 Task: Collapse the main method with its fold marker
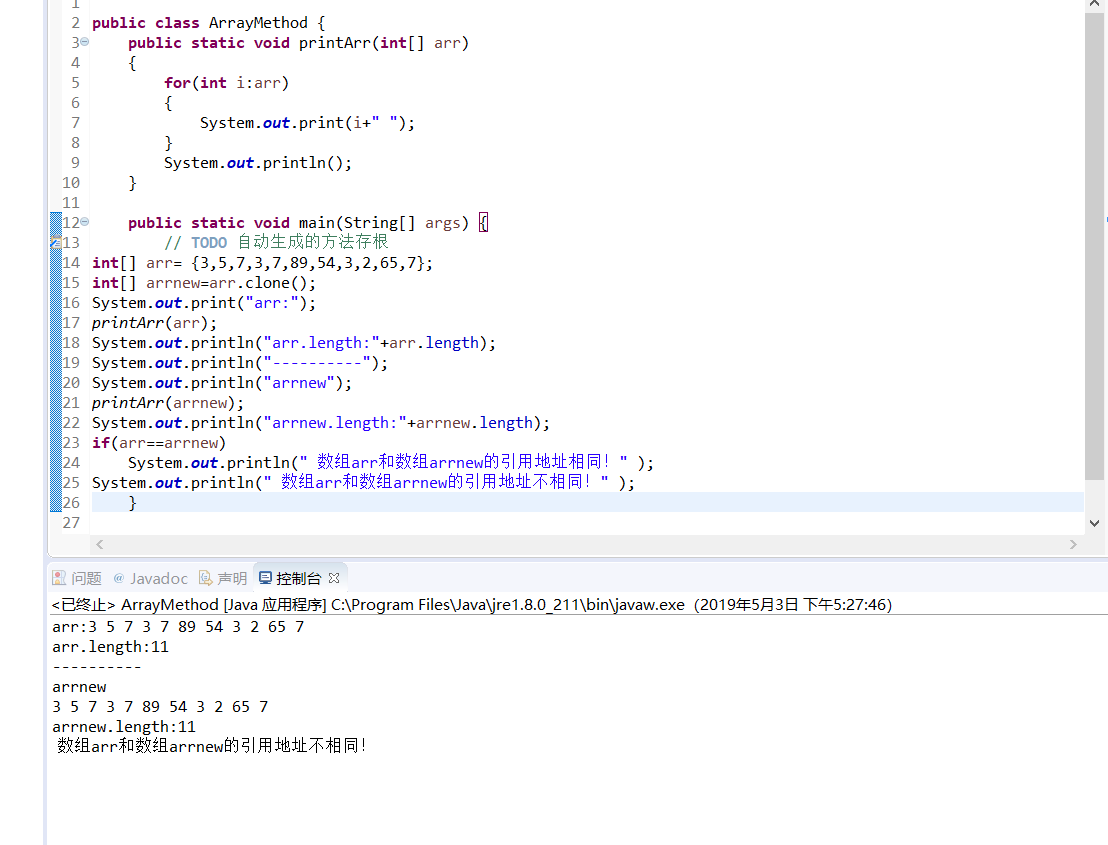[84, 222]
